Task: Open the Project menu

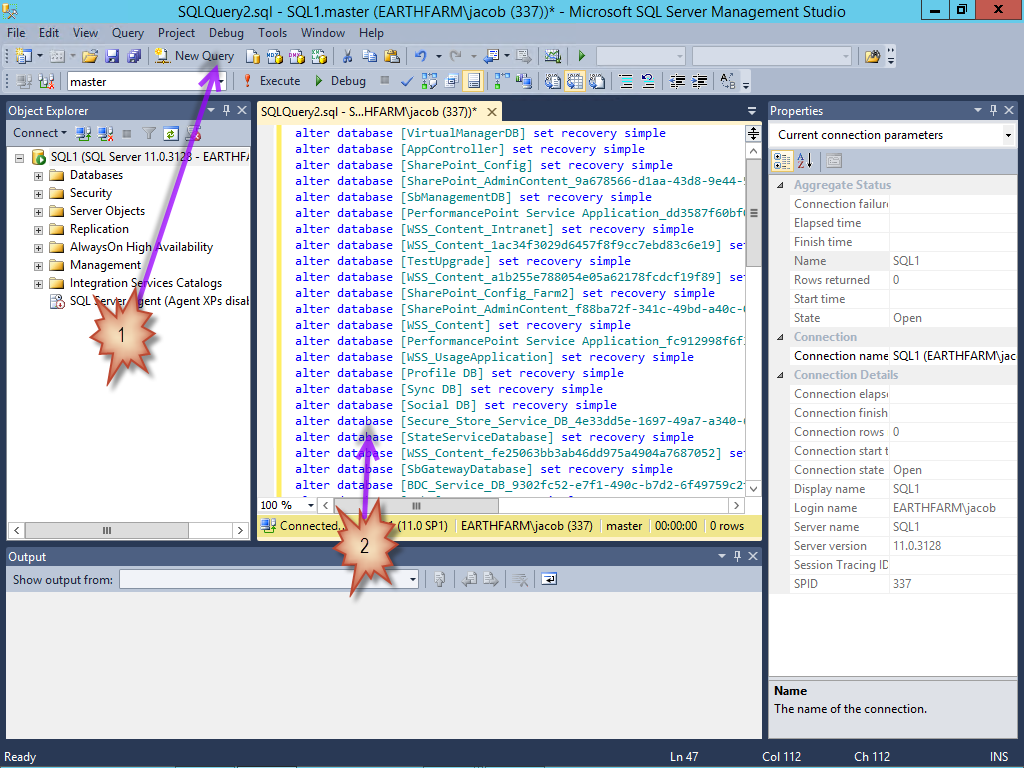Action: pos(176,33)
